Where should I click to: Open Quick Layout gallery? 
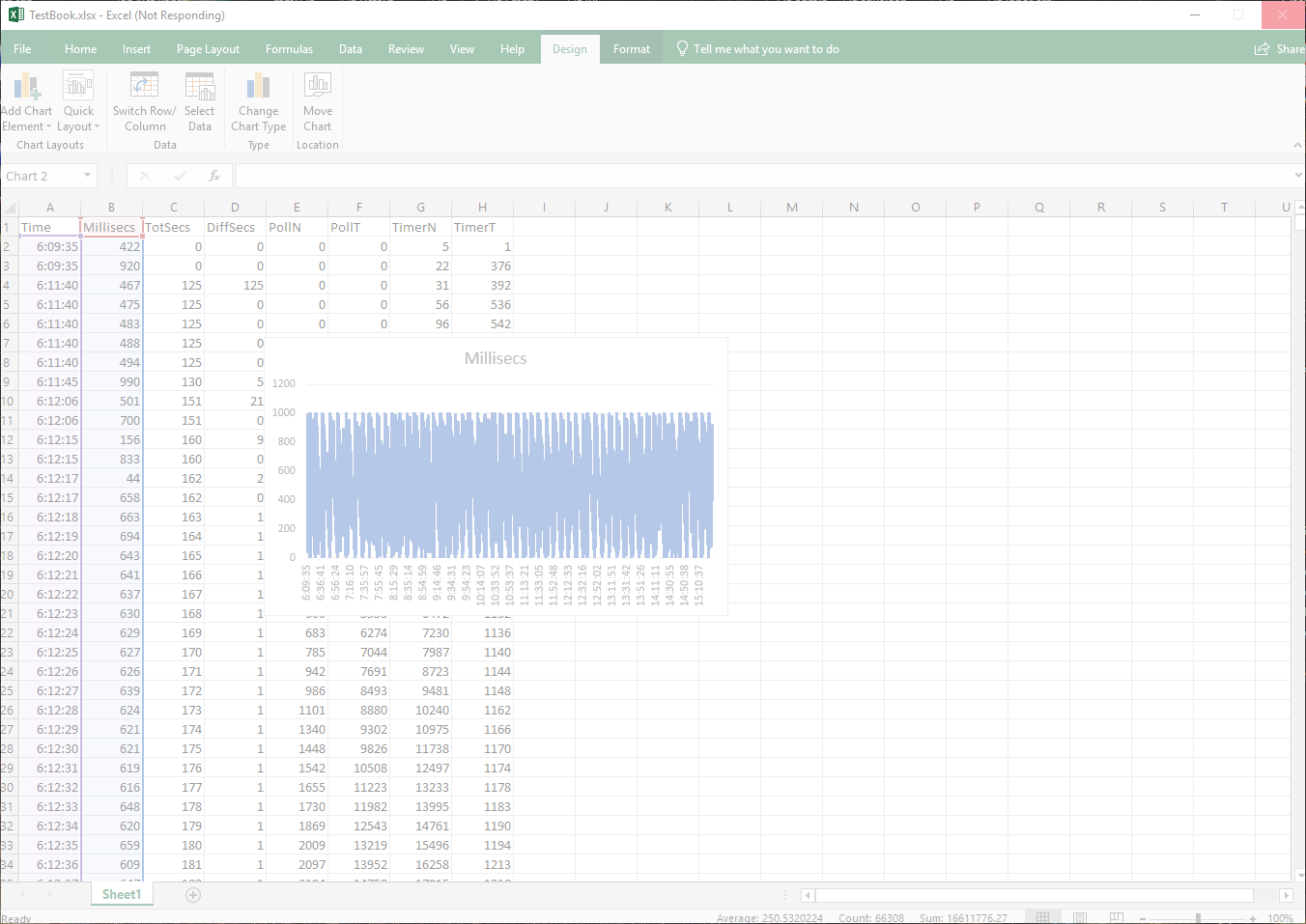click(78, 102)
